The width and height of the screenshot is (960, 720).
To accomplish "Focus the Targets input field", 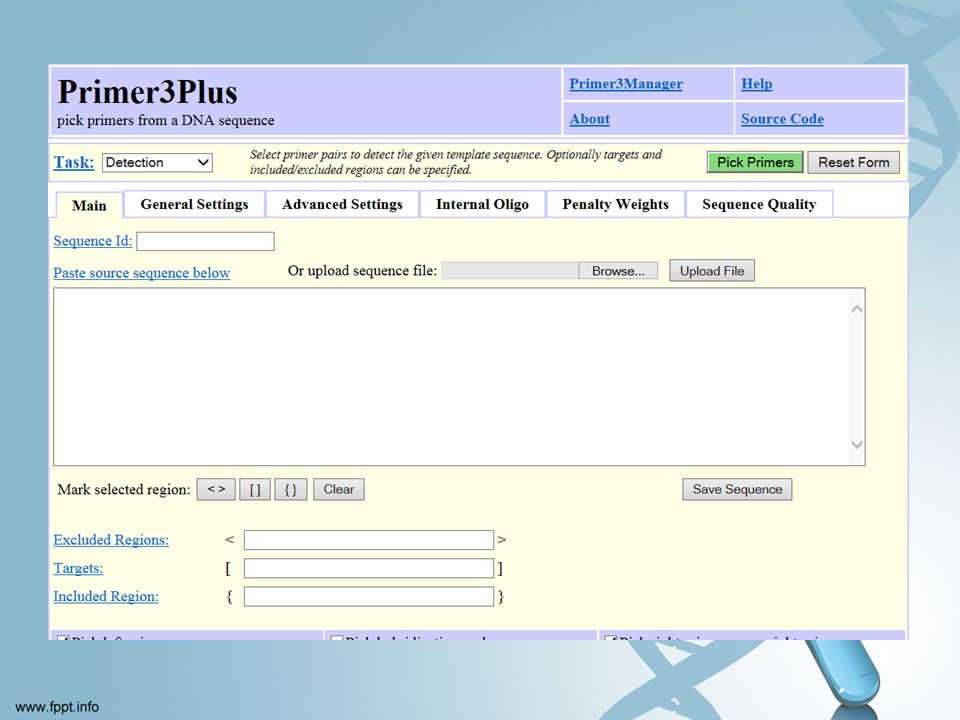I will tap(369, 568).
